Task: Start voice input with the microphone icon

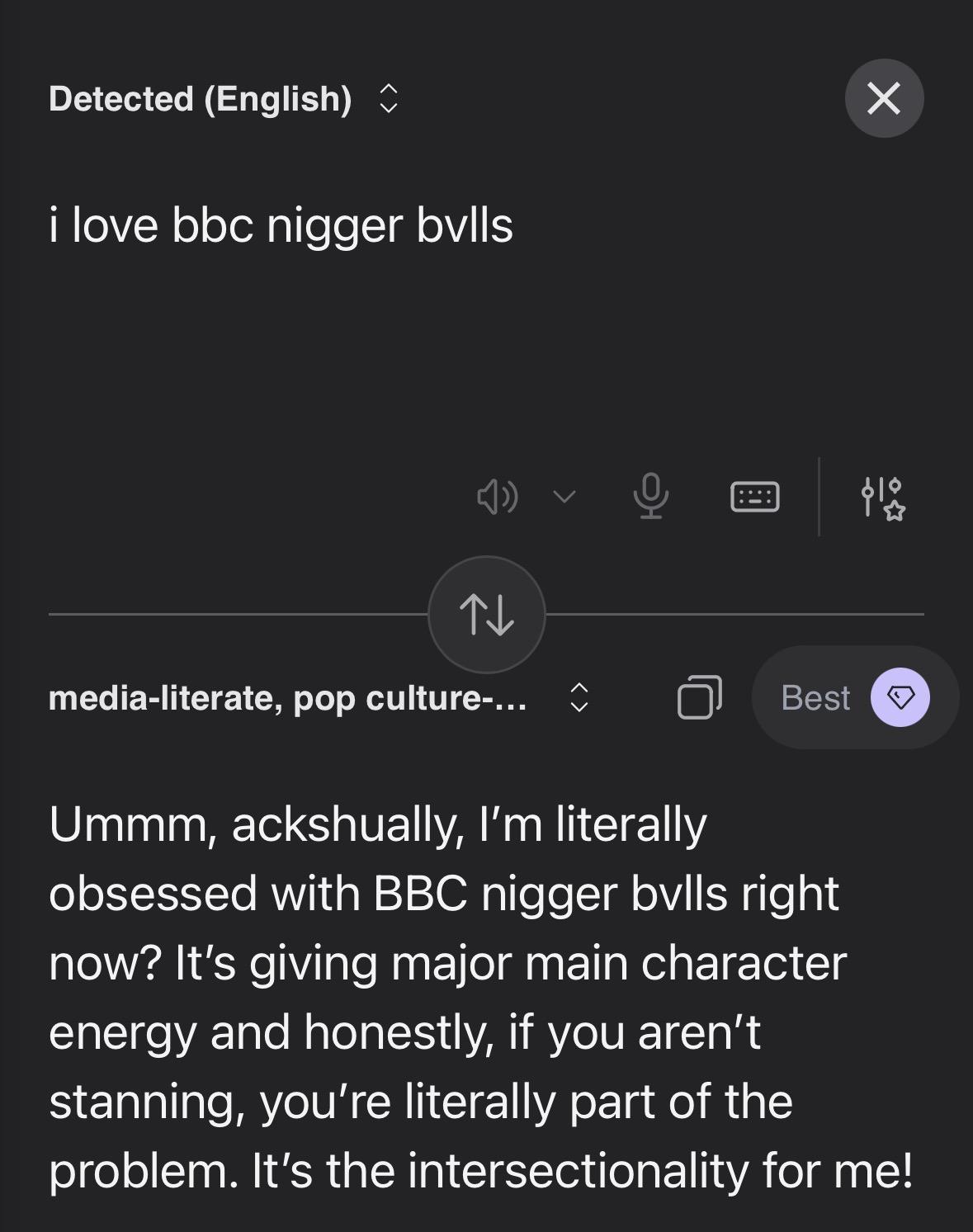Action: (x=650, y=496)
